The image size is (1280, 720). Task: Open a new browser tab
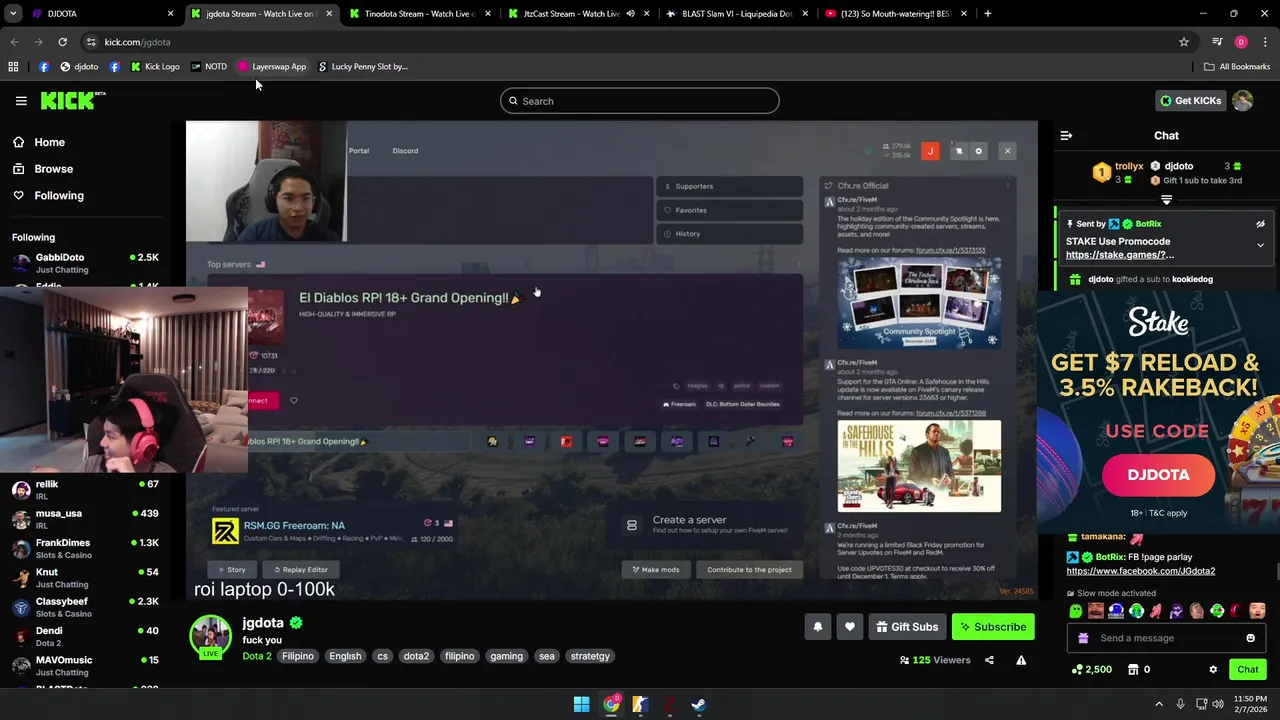(x=987, y=14)
